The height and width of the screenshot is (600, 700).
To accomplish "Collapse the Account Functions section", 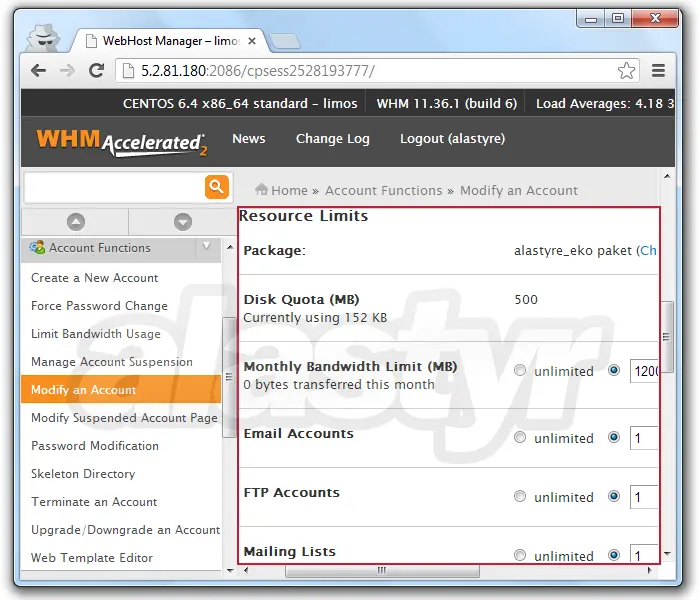I will coord(207,246).
